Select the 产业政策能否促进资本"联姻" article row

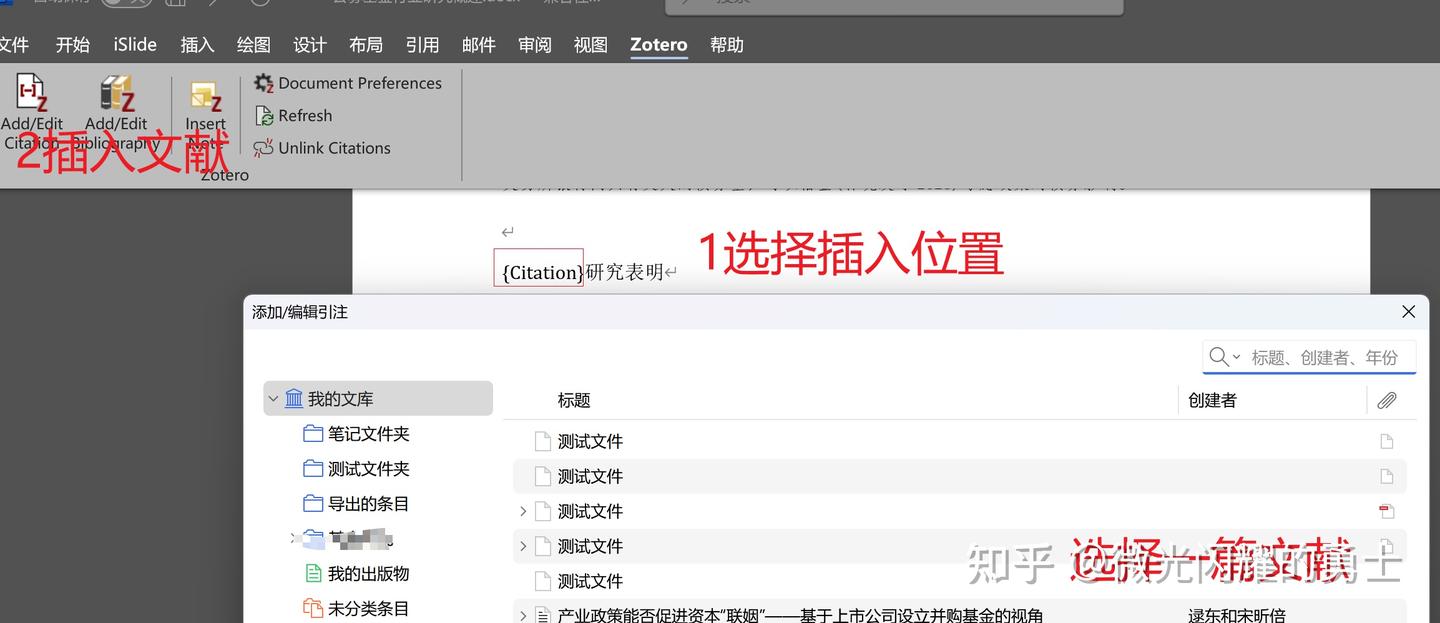point(960,612)
